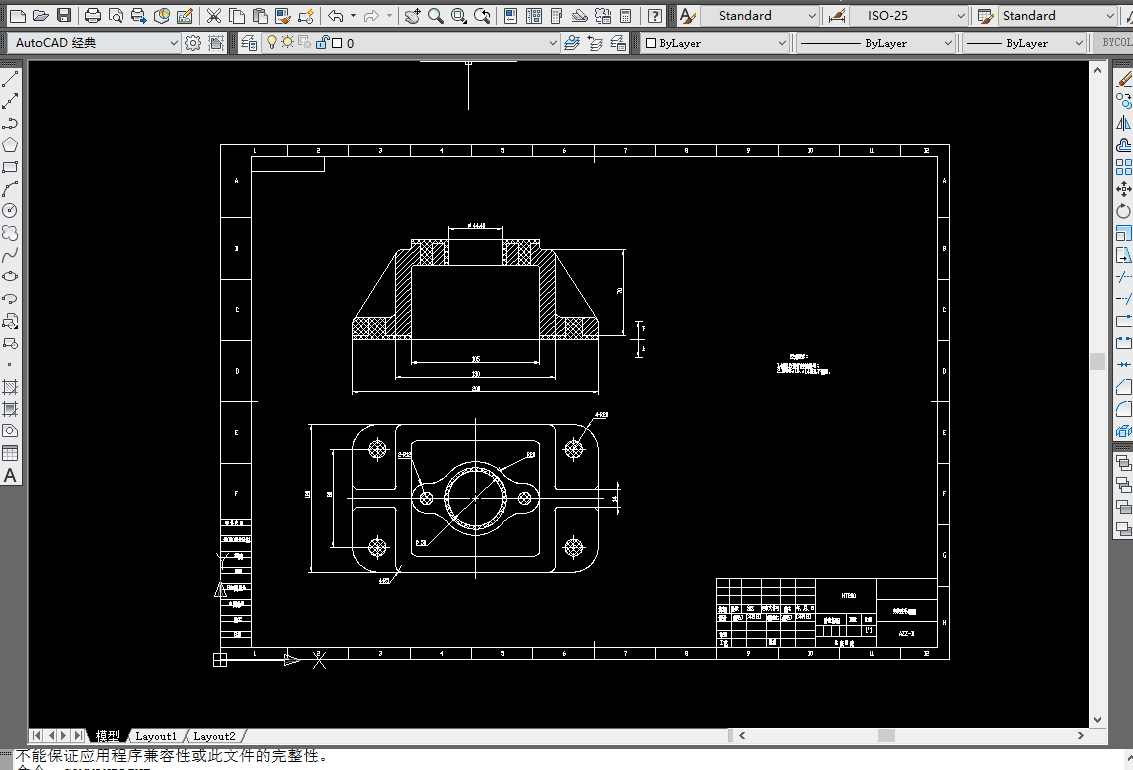
Task: Open the AutoCAD 经典 workspace dropdown
Action: coord(94,43)
